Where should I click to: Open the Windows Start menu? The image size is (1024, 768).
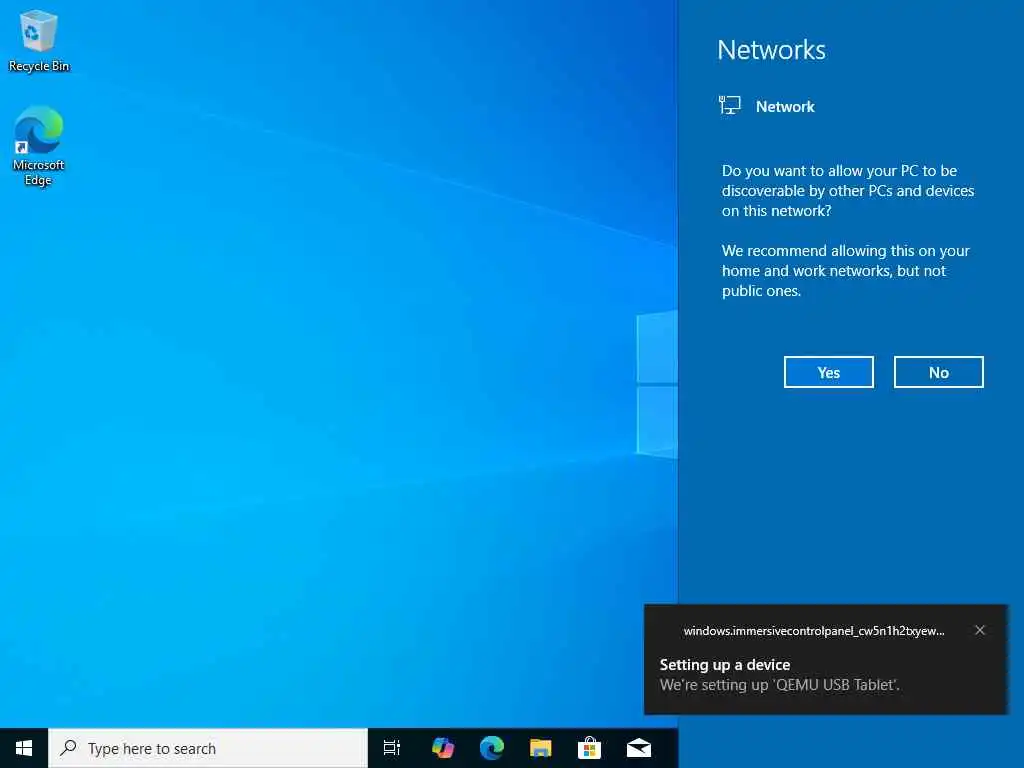24,748
